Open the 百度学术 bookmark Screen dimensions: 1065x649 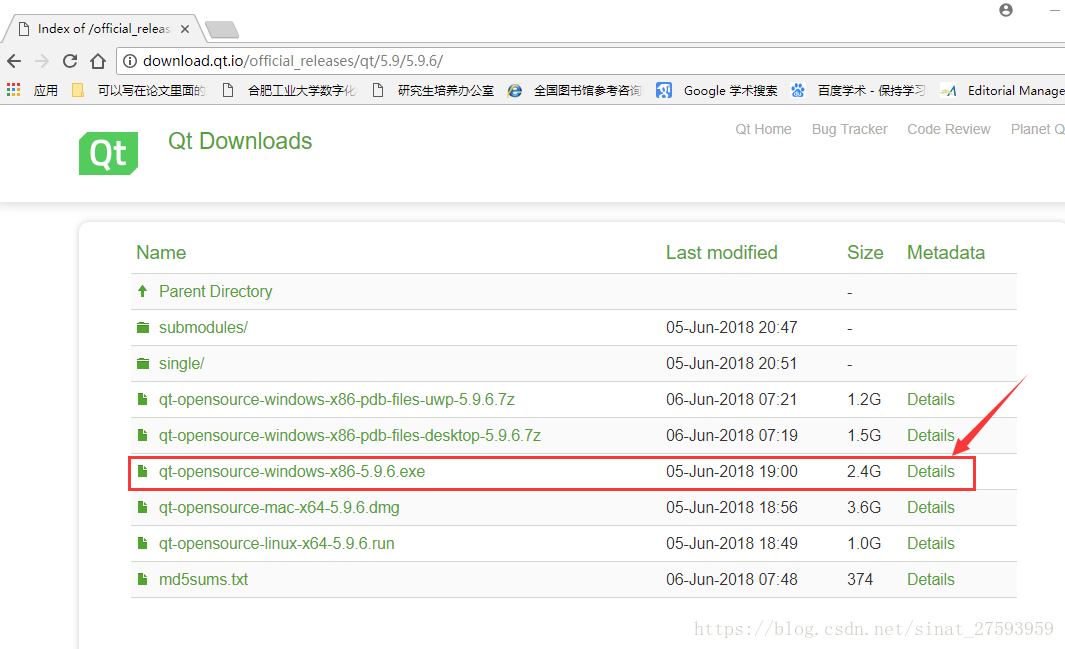[858, 90]
